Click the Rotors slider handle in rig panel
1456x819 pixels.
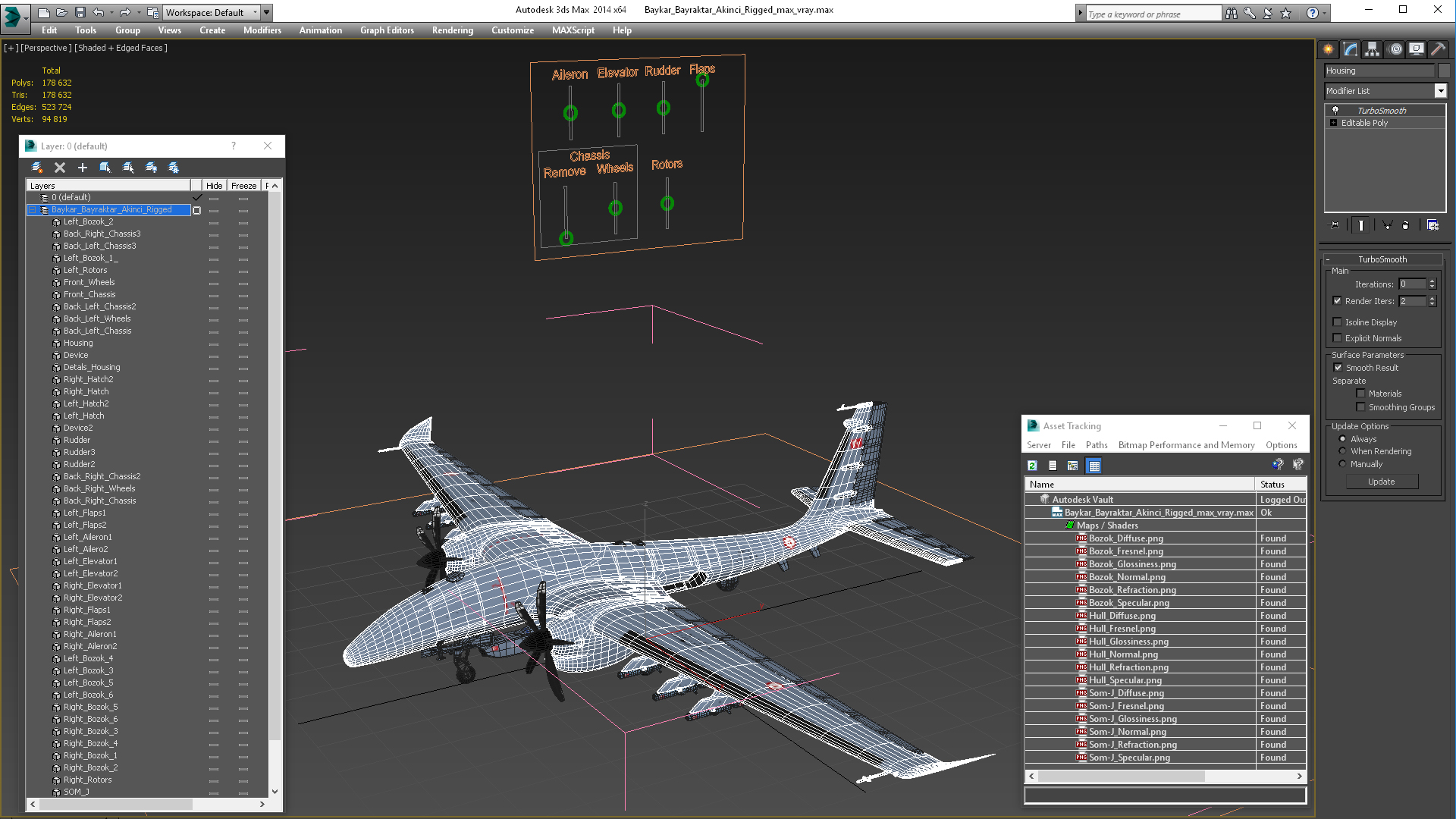click(667, 203)
